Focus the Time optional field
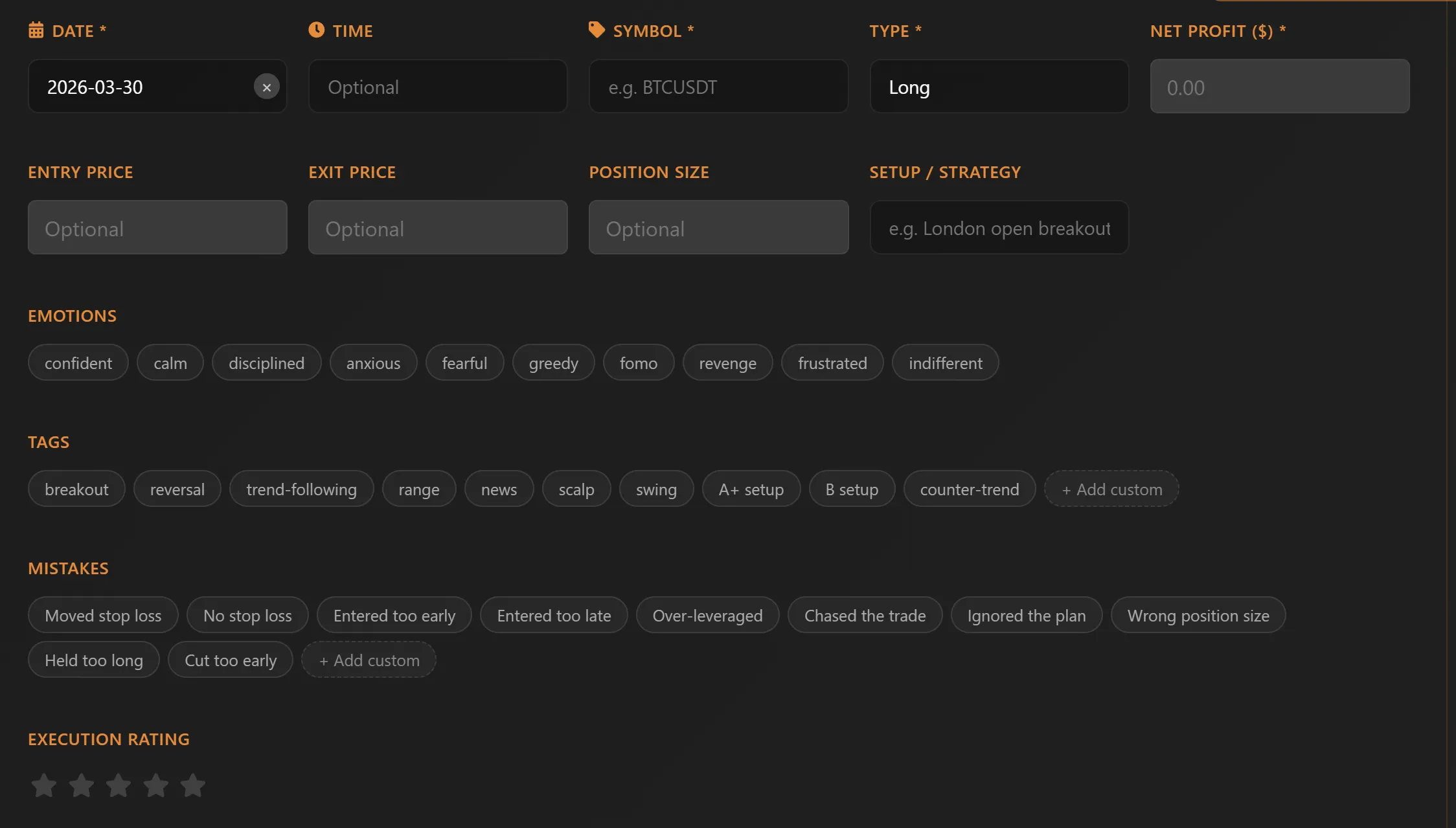The image size is (1456, 828). click(438, 87)
